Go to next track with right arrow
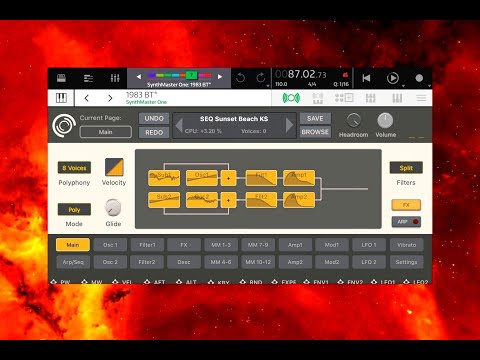 220,77
